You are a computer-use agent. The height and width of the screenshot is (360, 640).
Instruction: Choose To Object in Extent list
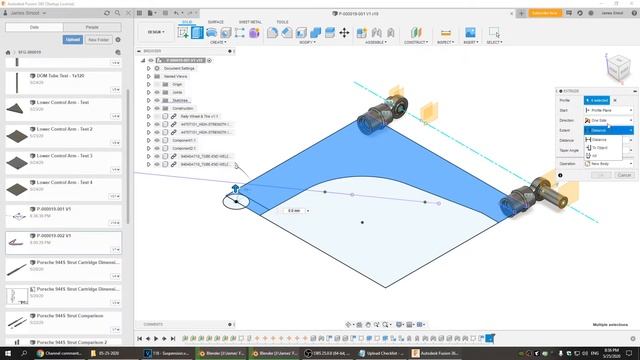click(x=603, y=148)
